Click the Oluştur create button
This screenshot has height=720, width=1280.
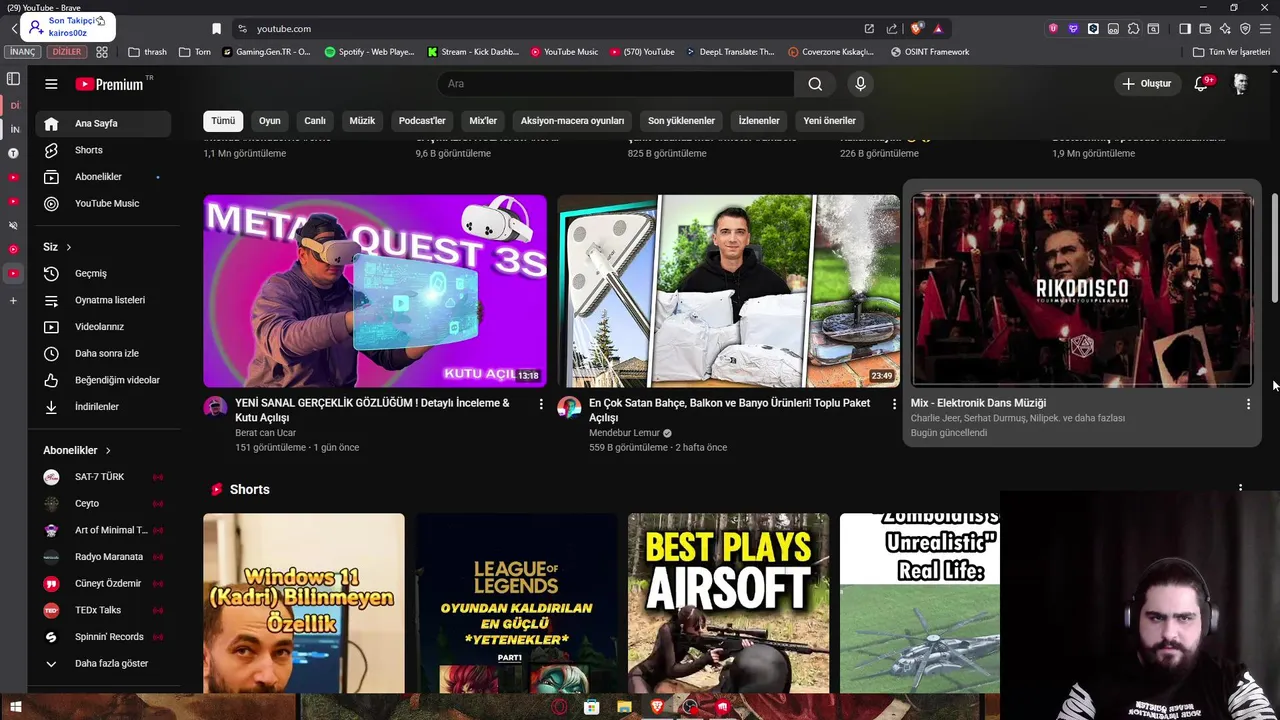(x=1146, y=84)
